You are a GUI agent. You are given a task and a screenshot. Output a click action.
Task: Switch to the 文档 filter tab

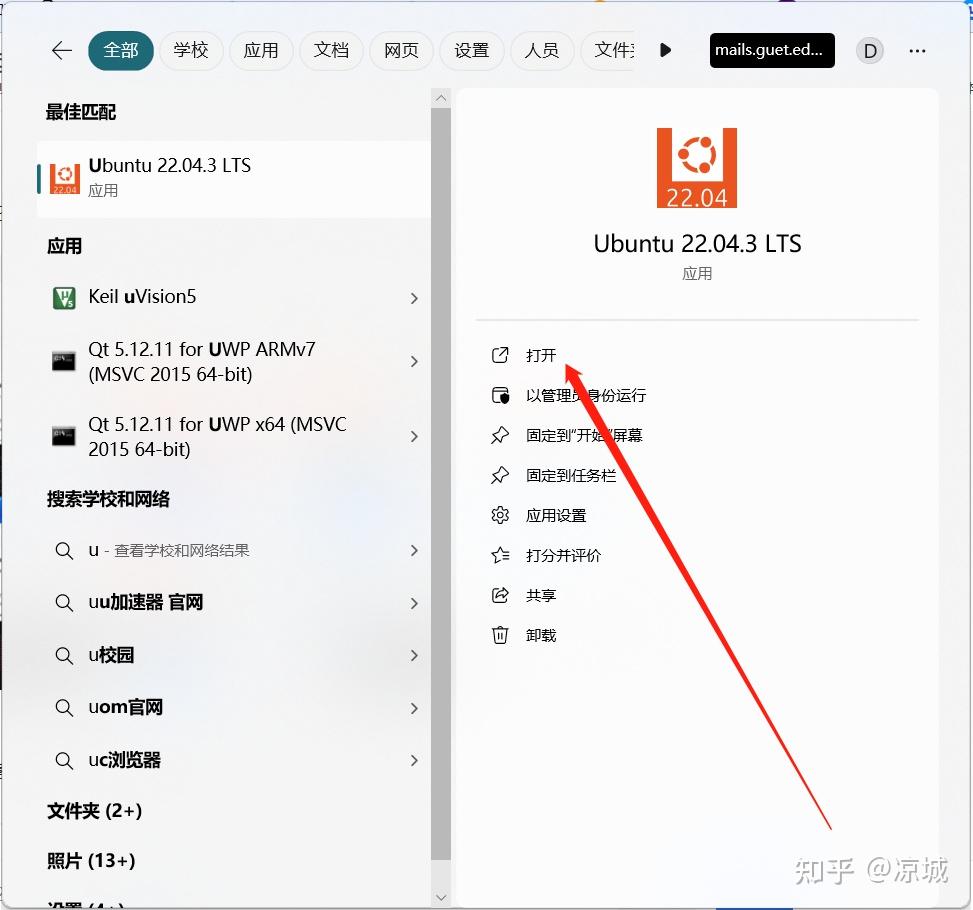click(x=331, y=50)
